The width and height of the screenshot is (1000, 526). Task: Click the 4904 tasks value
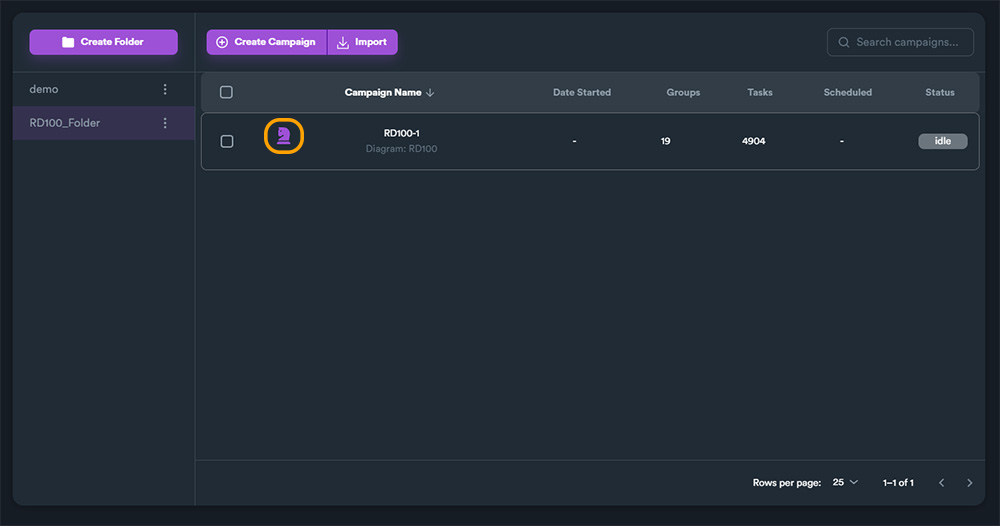point(753,141)
